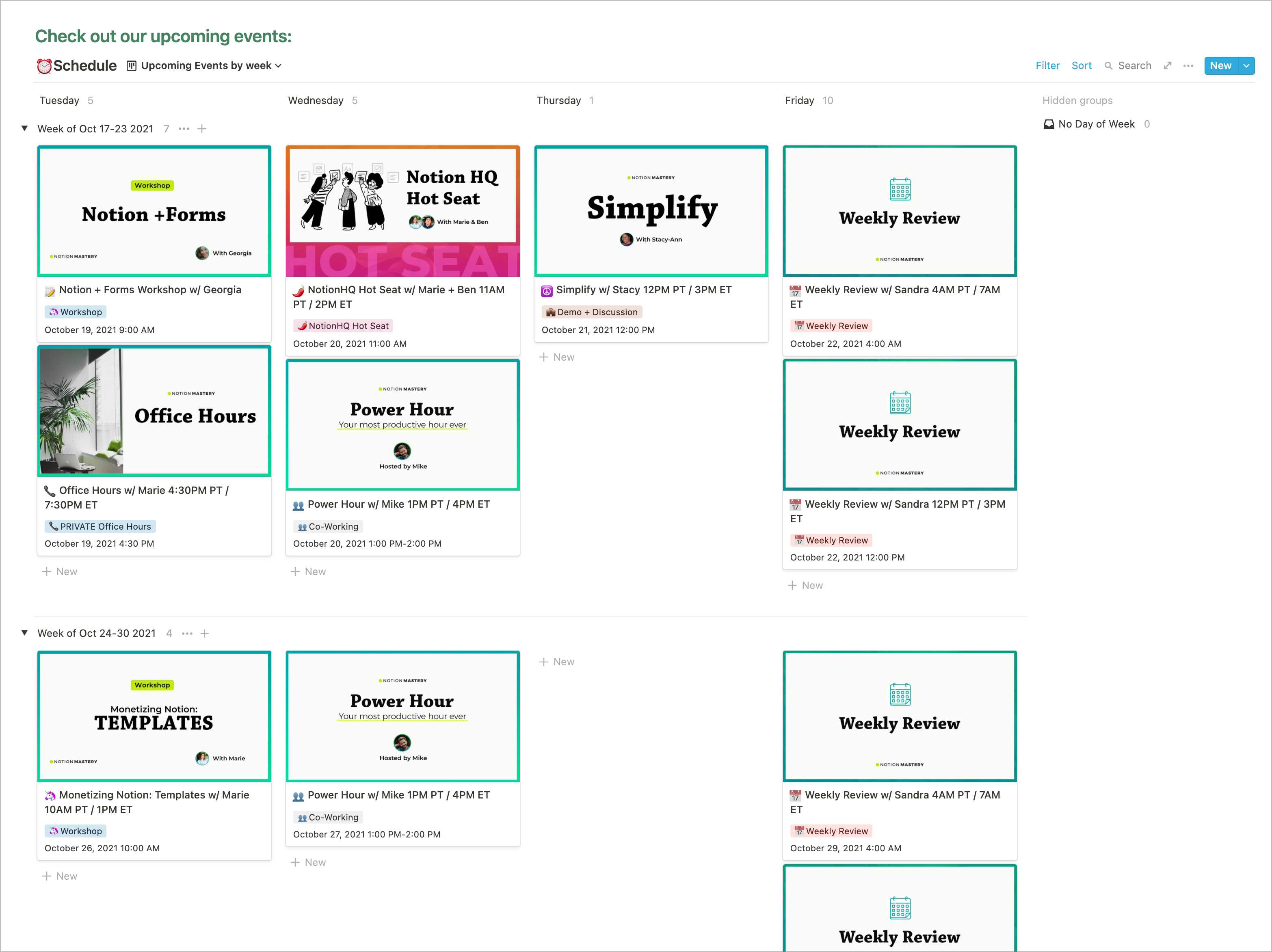The width and height of the screenshot is (1272, 952).
Task: Click the blue New button
Action: pos(1221,65)
